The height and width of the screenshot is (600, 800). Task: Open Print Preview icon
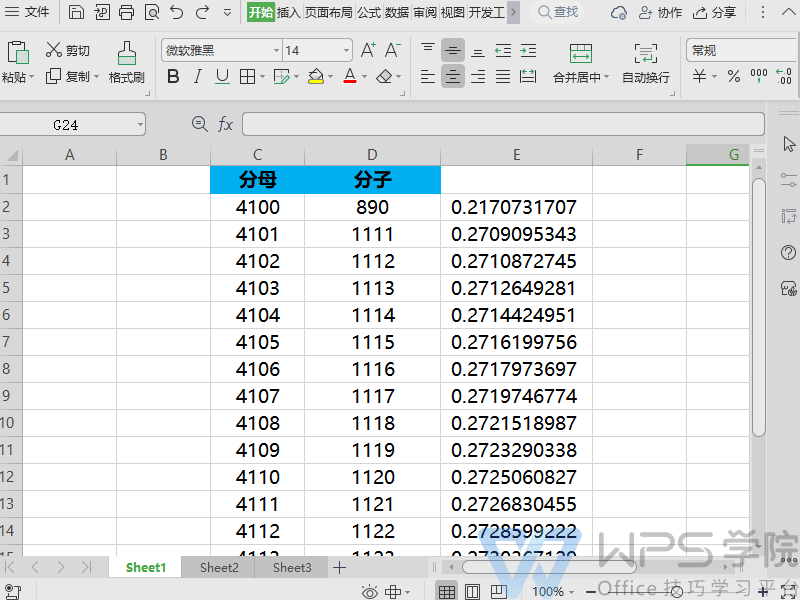[x=152, y=12]
